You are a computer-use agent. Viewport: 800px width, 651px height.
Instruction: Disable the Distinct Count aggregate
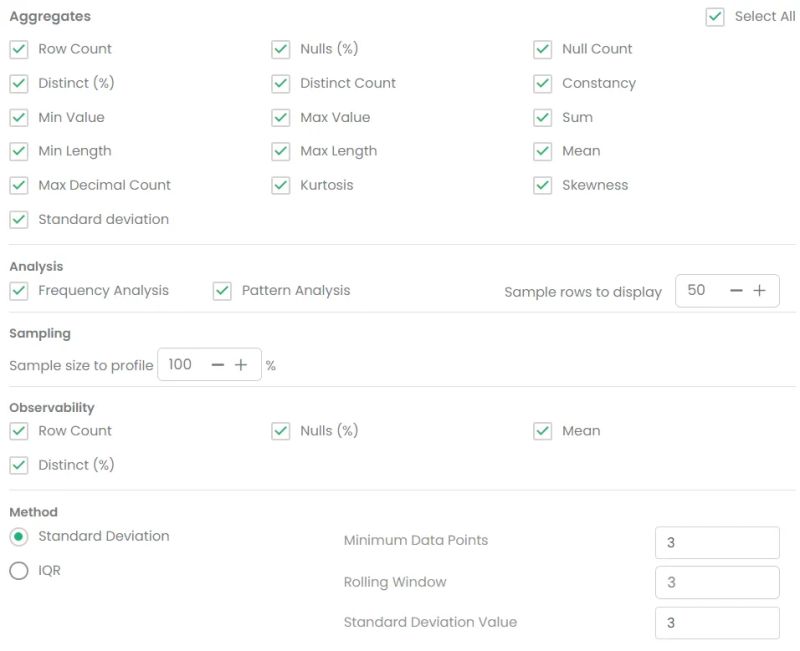click(280, 83)
